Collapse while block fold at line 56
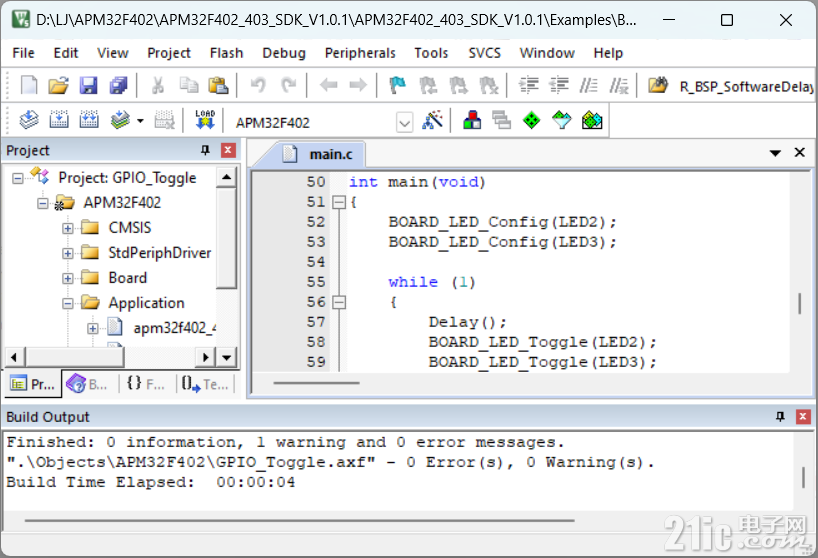The image size is (818, 558). (x=339, y=302)
